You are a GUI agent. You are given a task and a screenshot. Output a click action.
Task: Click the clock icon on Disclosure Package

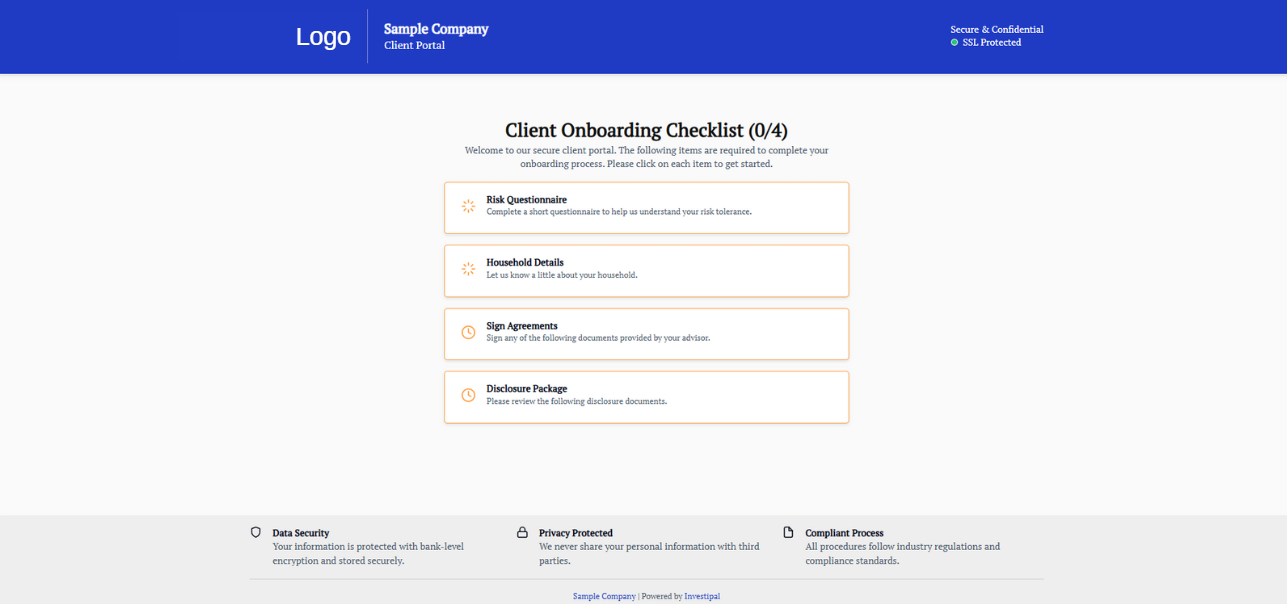[x=468, y=395]
